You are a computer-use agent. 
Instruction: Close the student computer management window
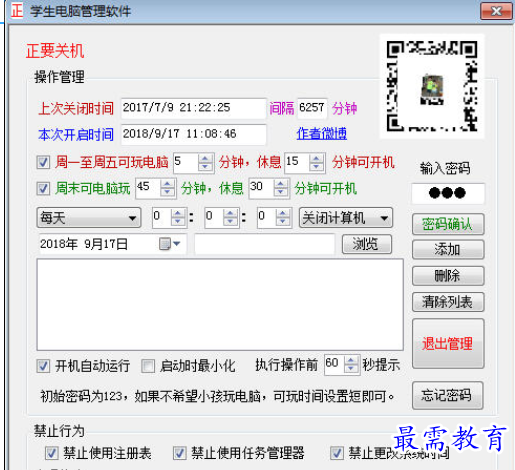tap(496, 12)
